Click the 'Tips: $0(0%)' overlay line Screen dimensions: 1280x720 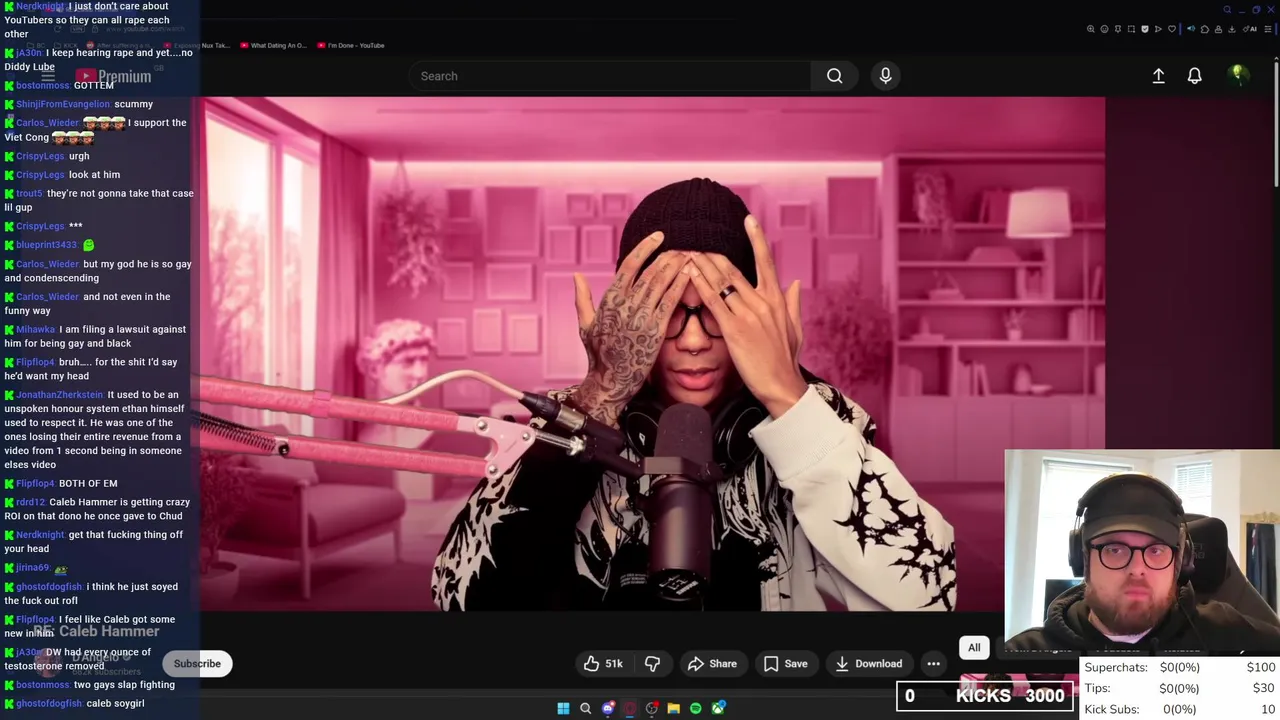(1180, 688)
